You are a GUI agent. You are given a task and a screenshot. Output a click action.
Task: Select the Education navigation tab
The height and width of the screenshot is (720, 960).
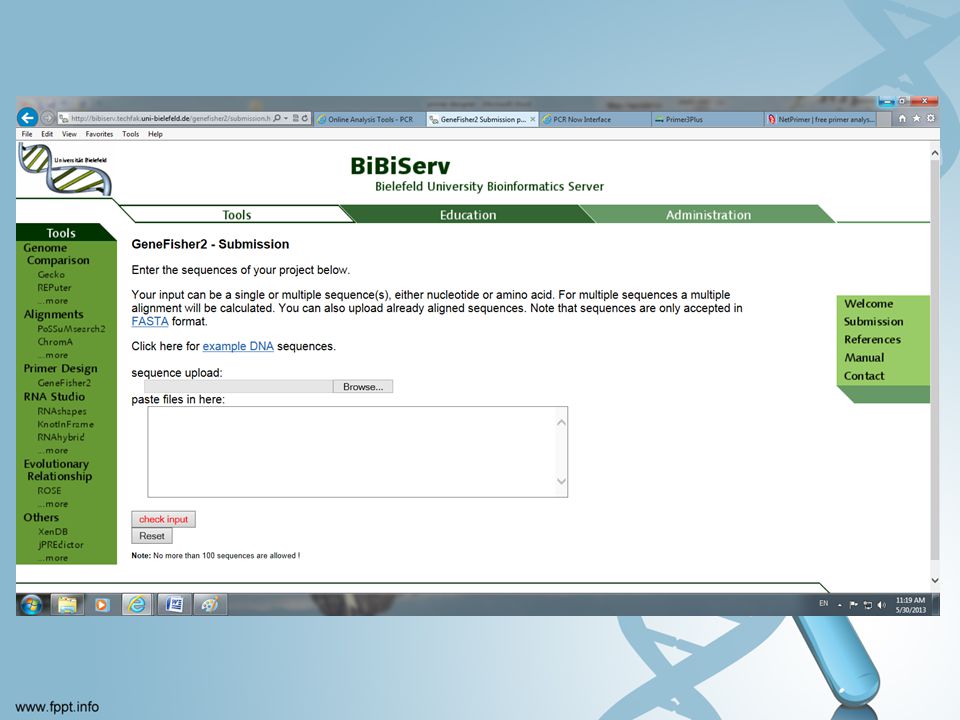pos(468,215)
